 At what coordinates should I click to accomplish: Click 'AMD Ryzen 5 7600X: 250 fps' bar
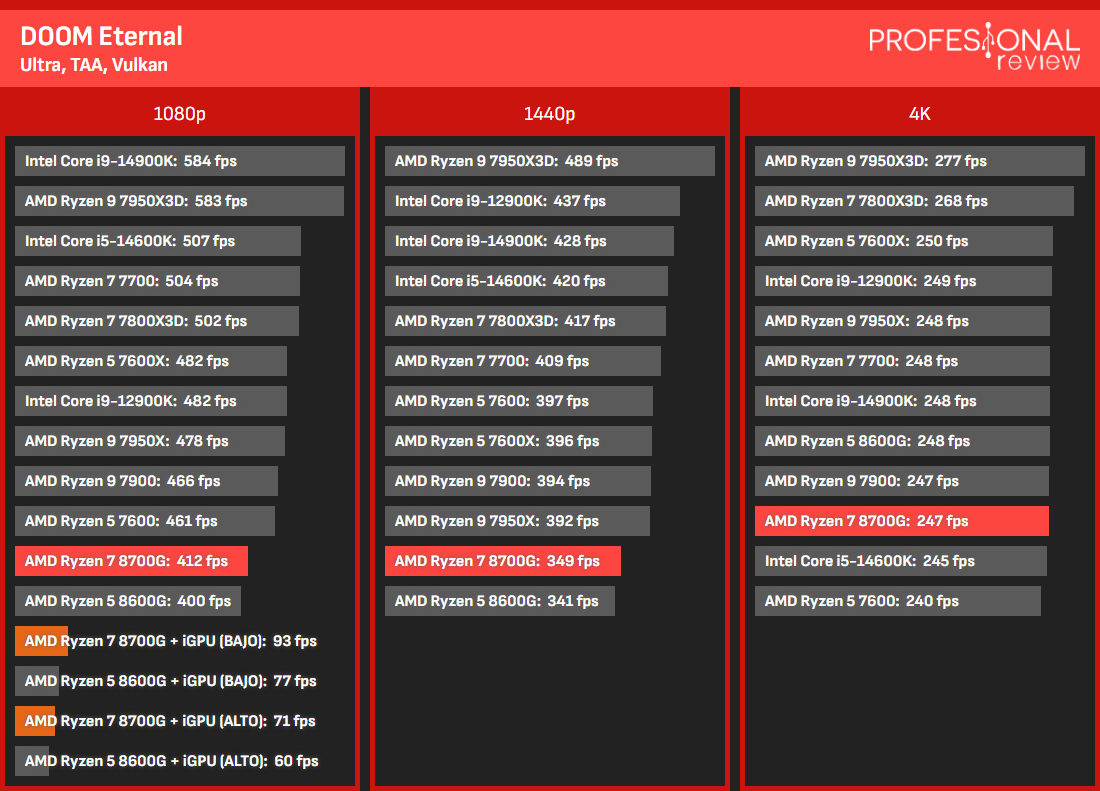click(x=904, y=241)
